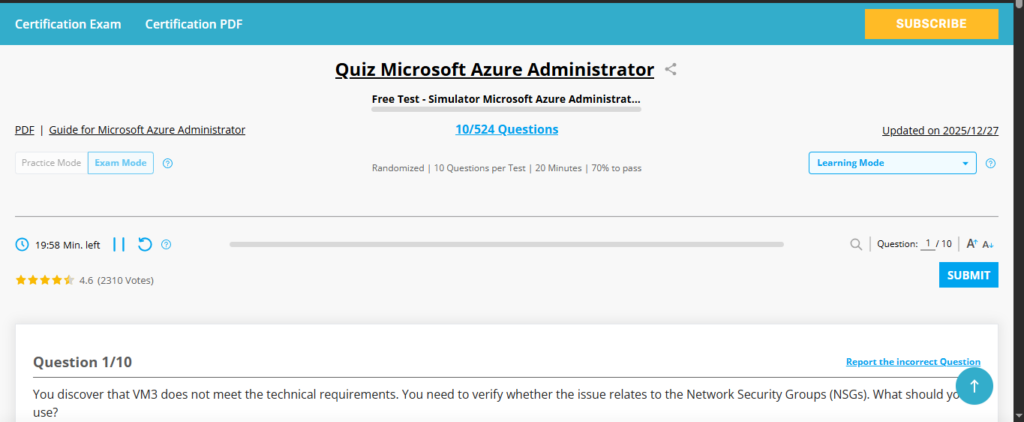Expand the Learning Mode dropdown
1024x422 pixels.
point(892,163)
